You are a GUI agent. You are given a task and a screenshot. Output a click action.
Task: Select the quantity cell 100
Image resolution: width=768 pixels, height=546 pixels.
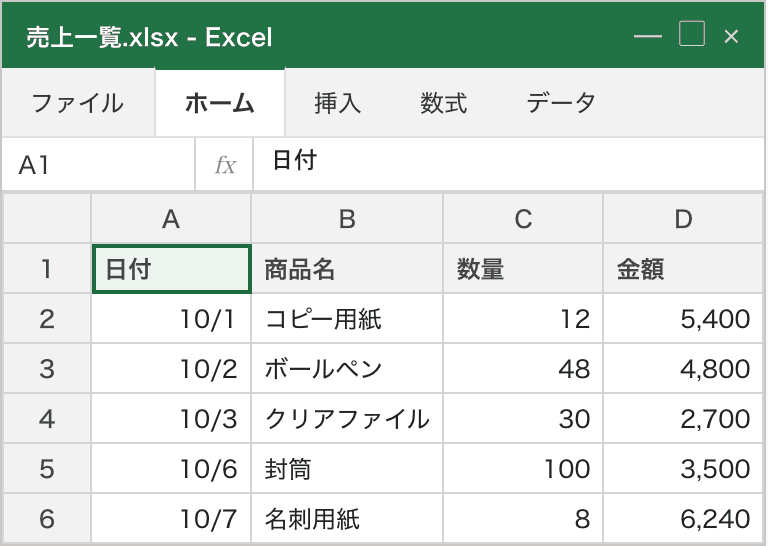[x=523, y=469]
